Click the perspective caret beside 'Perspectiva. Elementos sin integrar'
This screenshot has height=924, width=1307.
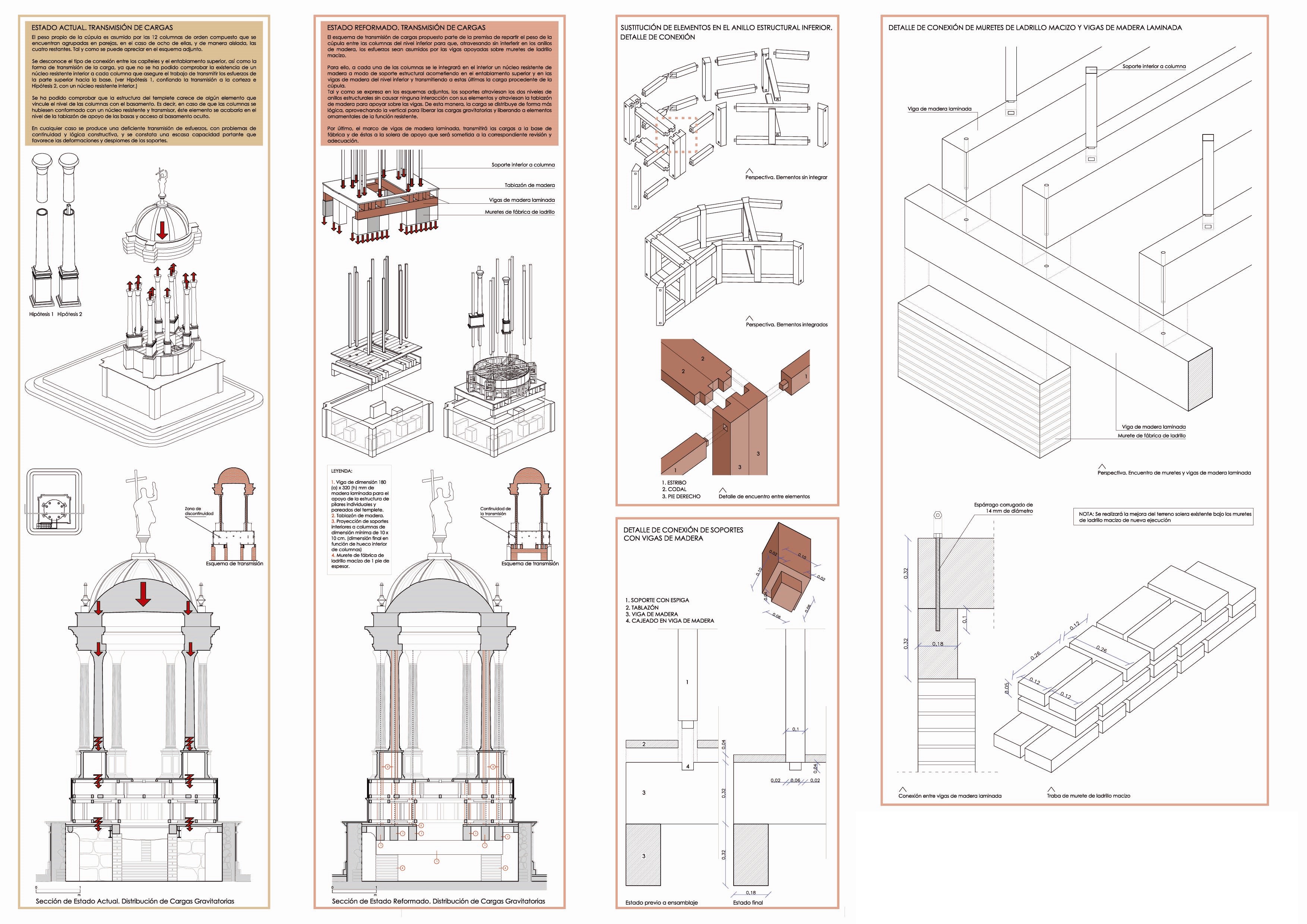pyautogui.click(x=750, y=171)
